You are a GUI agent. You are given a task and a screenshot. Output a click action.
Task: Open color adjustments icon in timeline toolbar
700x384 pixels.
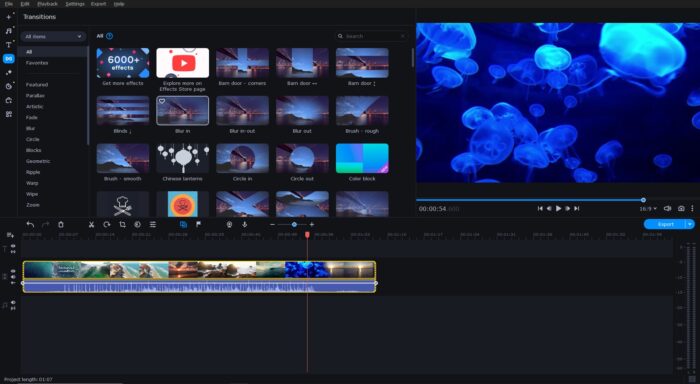click(138, 225)
